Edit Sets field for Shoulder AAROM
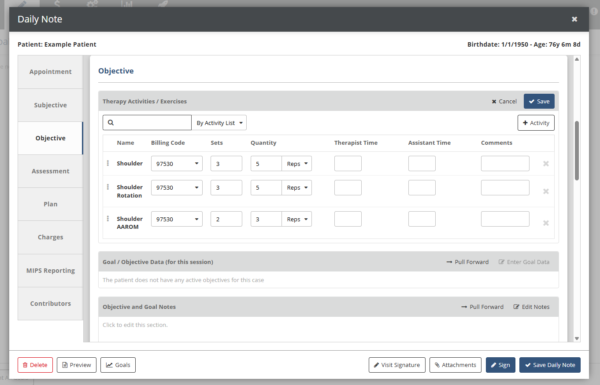The width and height of the screenshot is (600, 385). [226, 219]
